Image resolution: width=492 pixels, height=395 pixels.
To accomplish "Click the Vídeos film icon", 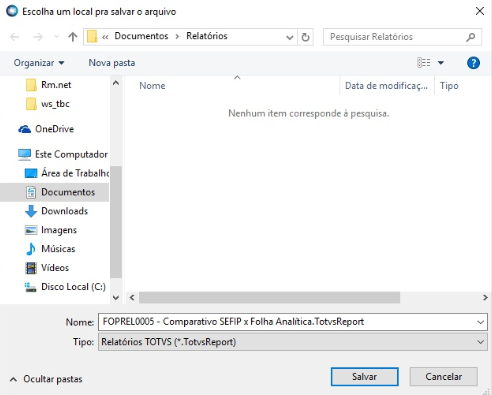I will (31, 268).
